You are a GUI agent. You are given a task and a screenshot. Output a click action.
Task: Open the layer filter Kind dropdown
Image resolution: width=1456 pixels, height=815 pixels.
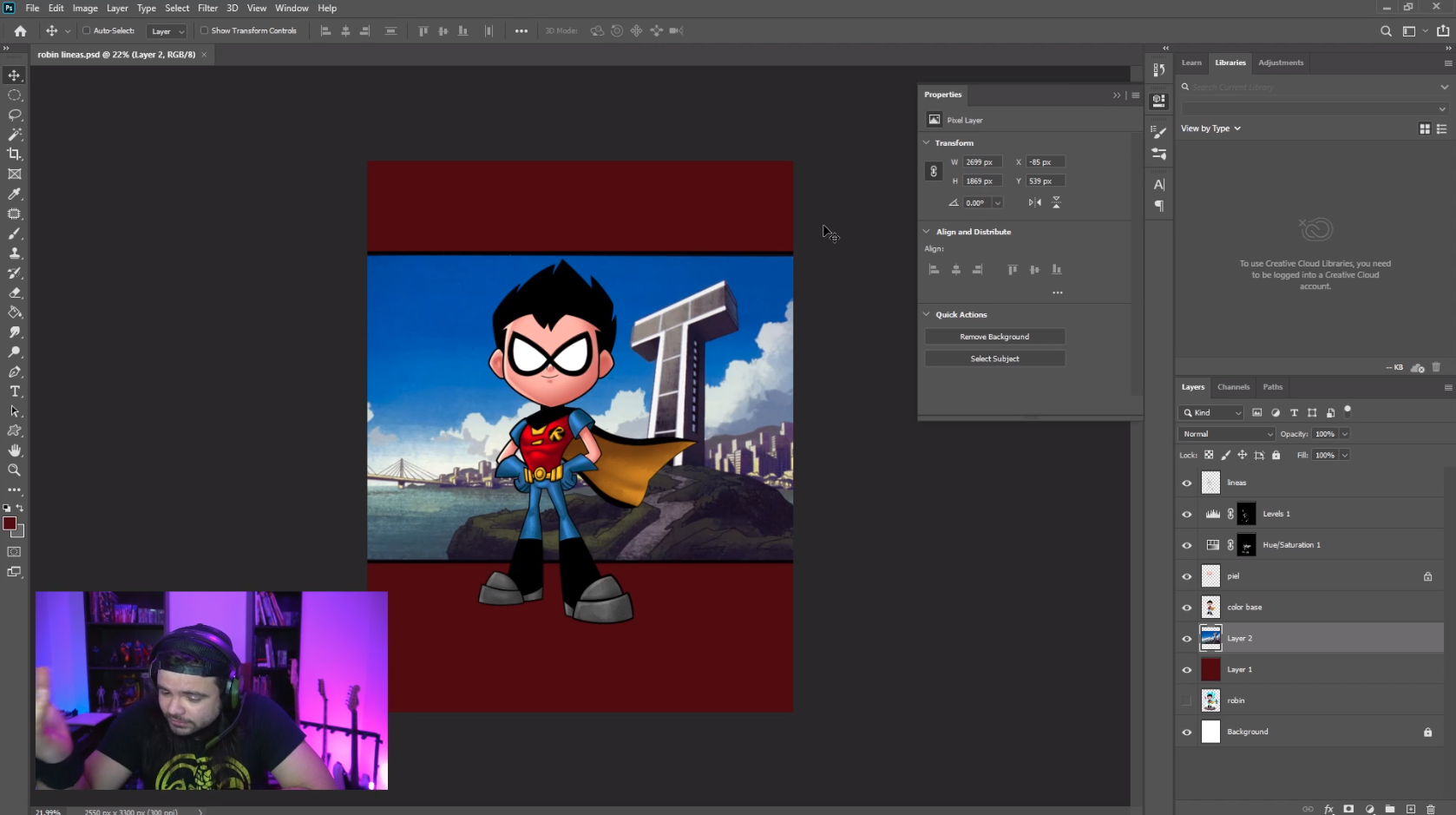click(1211, 413)
